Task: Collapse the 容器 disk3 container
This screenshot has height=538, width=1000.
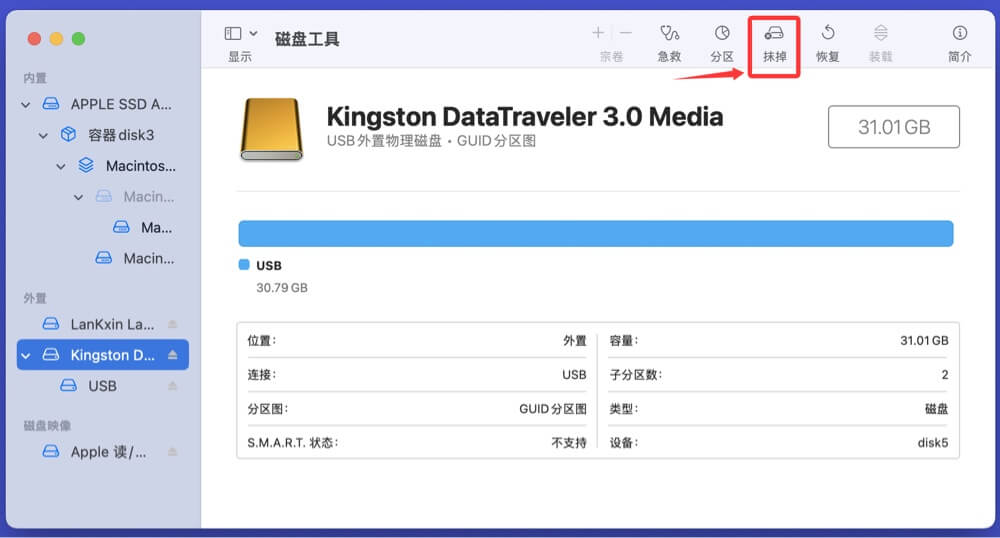Action: pyautogui.click(x=43, y=135)
